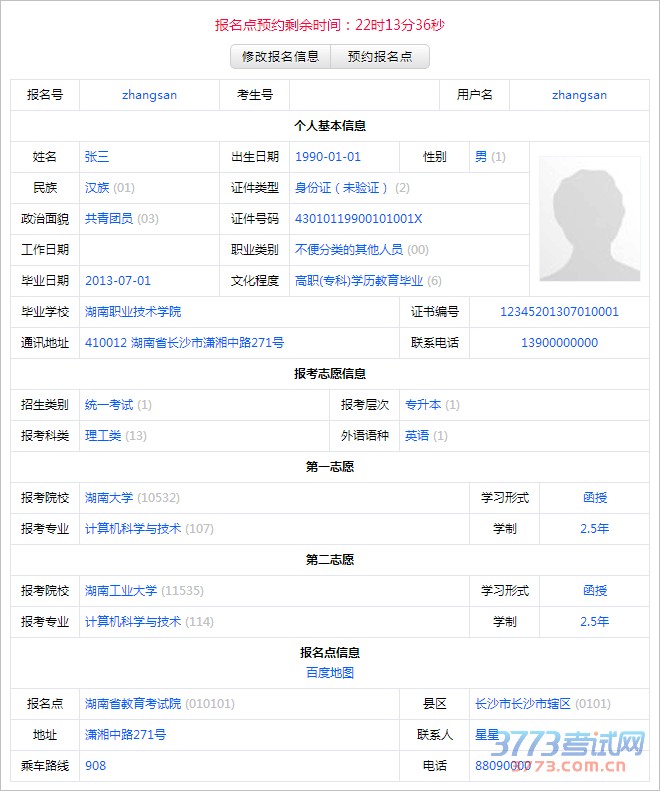Screen dimensions: 660x791
Task: Click district value 长沙市长沙市辖区
Action: coord(523,704)
